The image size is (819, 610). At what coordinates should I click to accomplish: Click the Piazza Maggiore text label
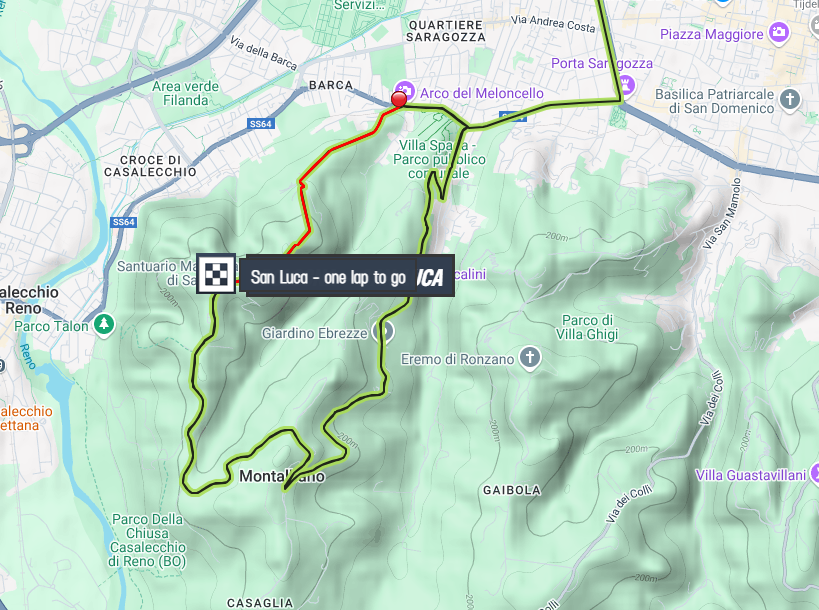(711, 34)
